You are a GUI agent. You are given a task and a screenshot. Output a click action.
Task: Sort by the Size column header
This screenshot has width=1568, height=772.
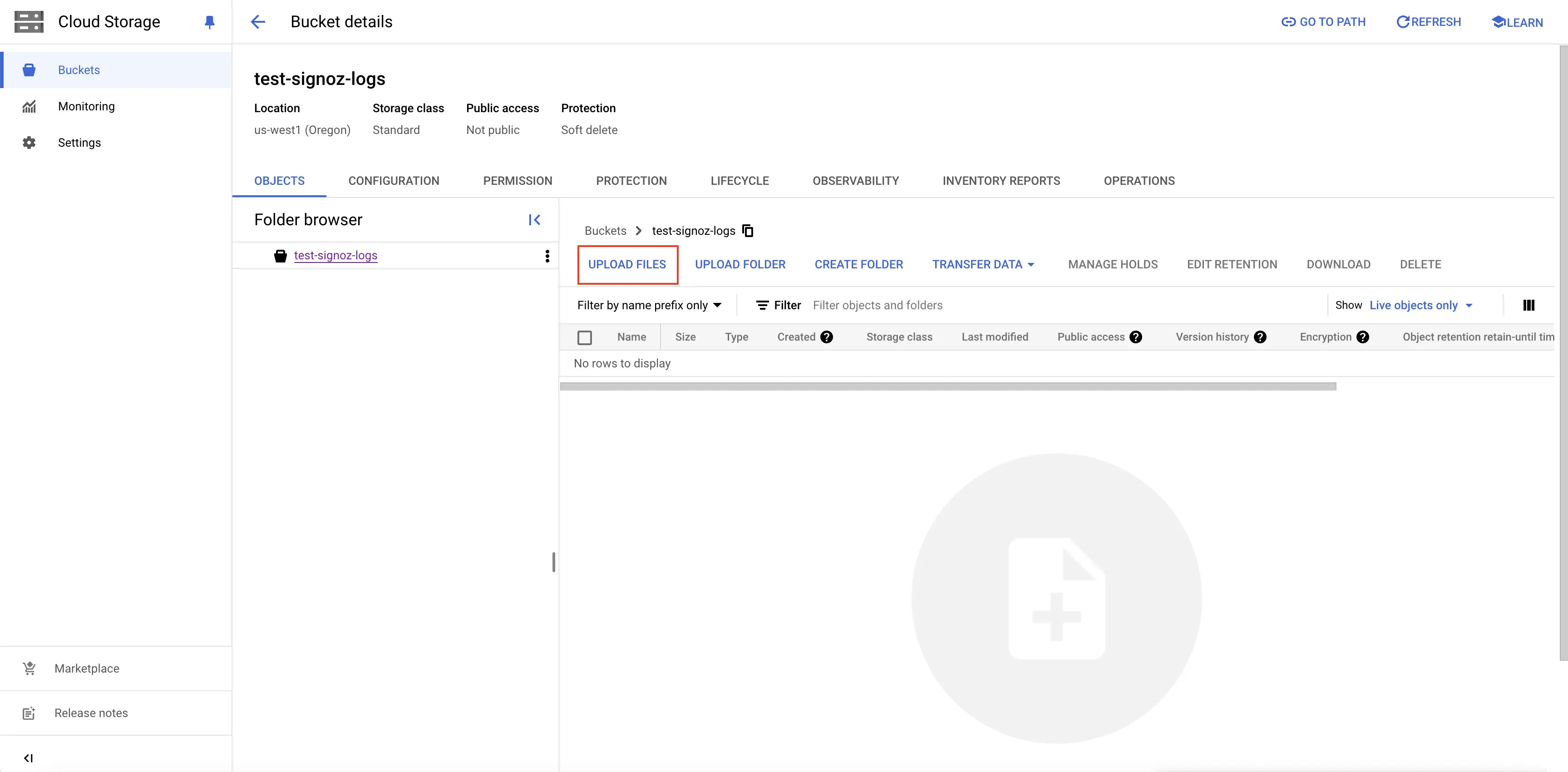click(x=685, y=337)
